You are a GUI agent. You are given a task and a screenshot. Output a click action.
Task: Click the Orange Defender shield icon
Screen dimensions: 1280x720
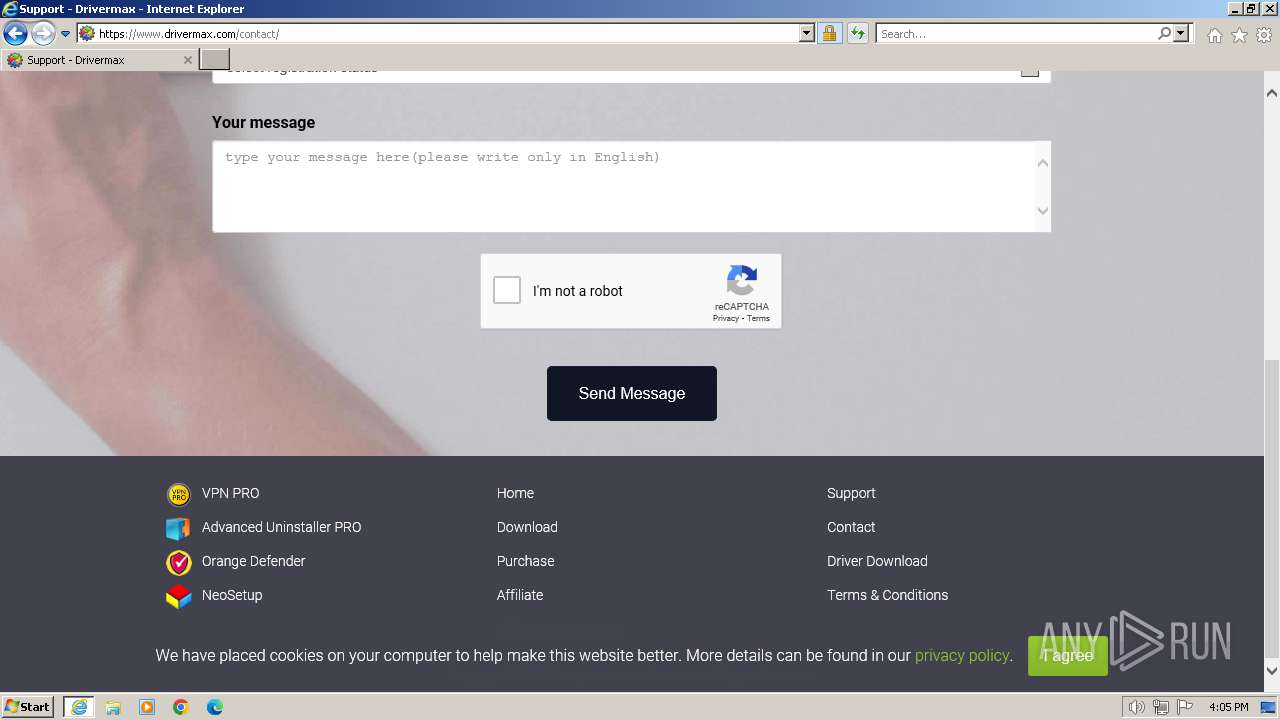[178, 562]
